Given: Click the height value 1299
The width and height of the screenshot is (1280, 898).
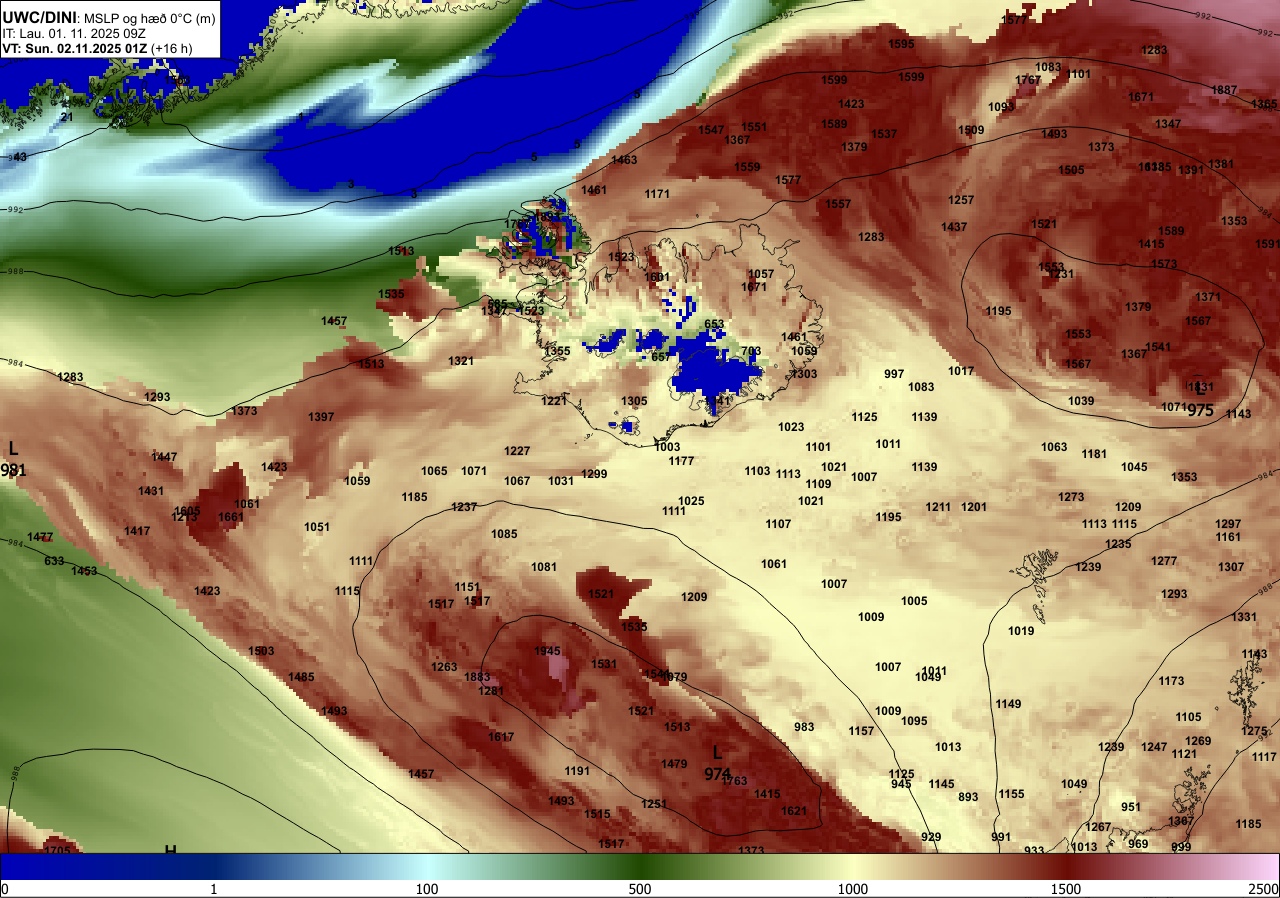Looking at the screenshot, I should point(594,474).
